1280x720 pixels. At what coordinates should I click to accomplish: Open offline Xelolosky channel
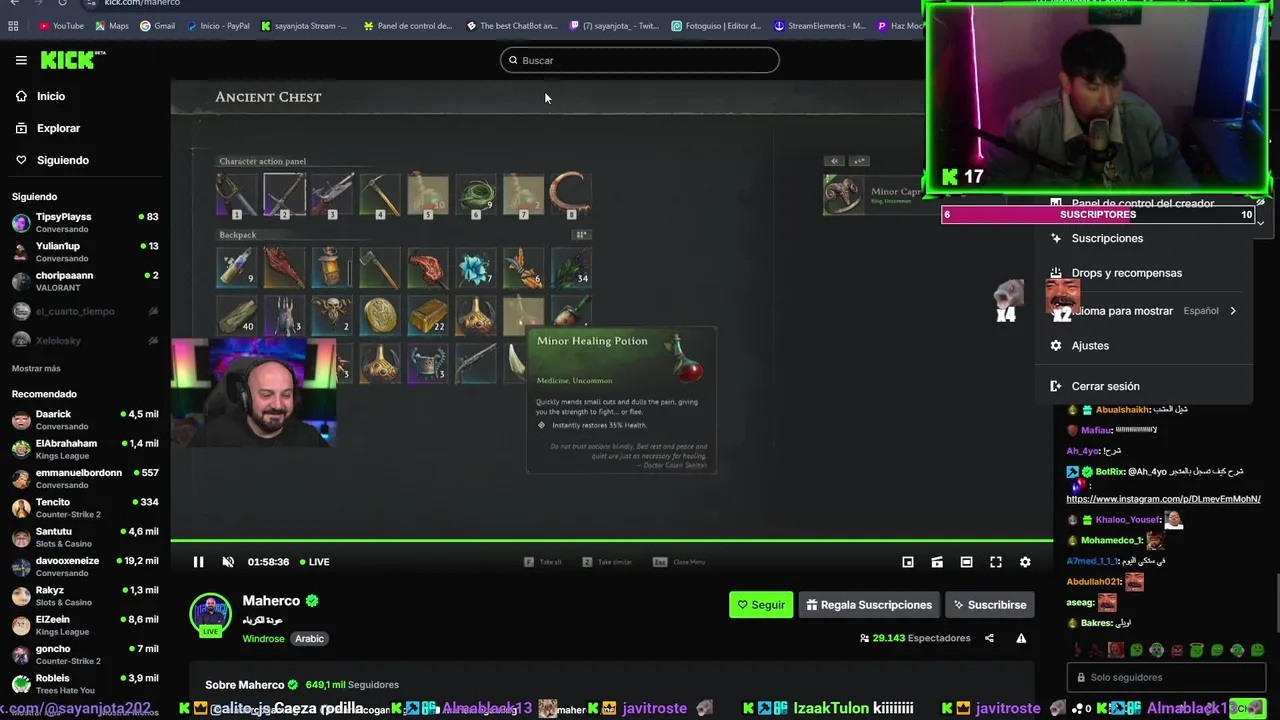85,340
